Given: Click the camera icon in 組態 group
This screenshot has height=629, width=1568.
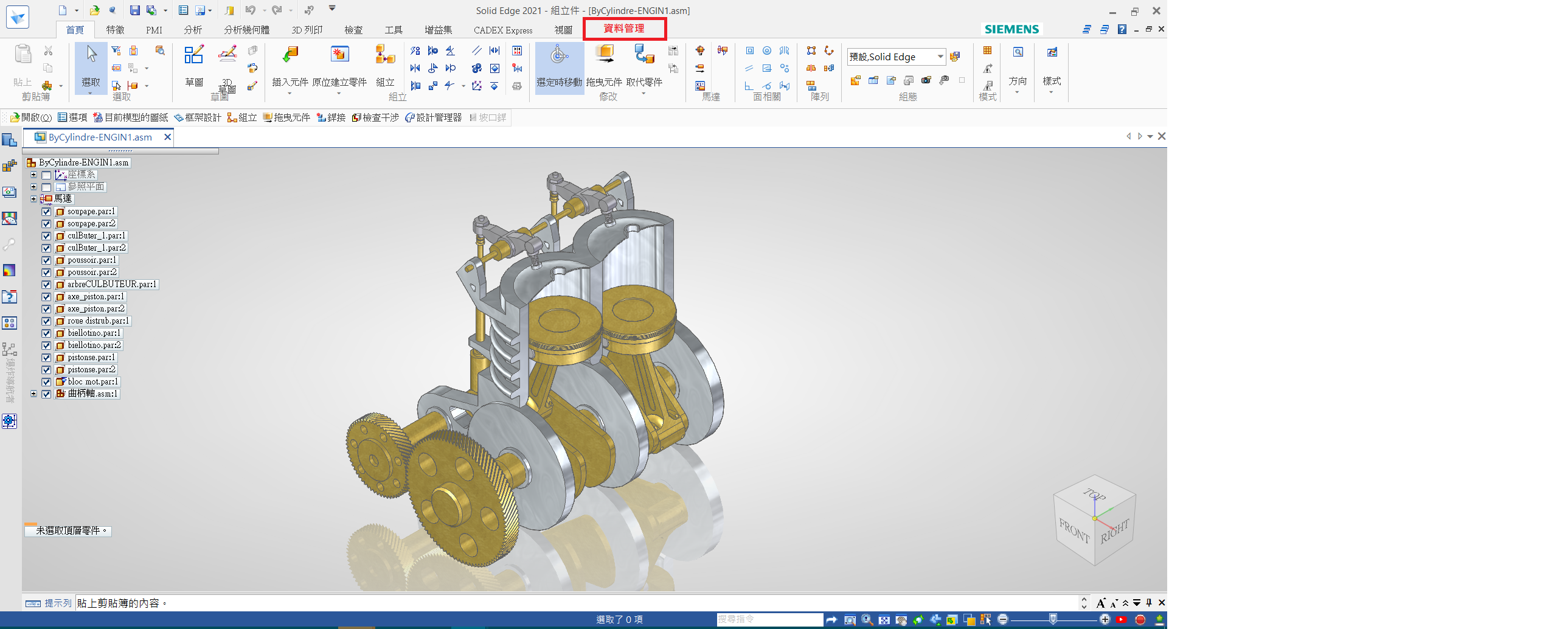Looking at the screenshot, I should coord(926,80).
